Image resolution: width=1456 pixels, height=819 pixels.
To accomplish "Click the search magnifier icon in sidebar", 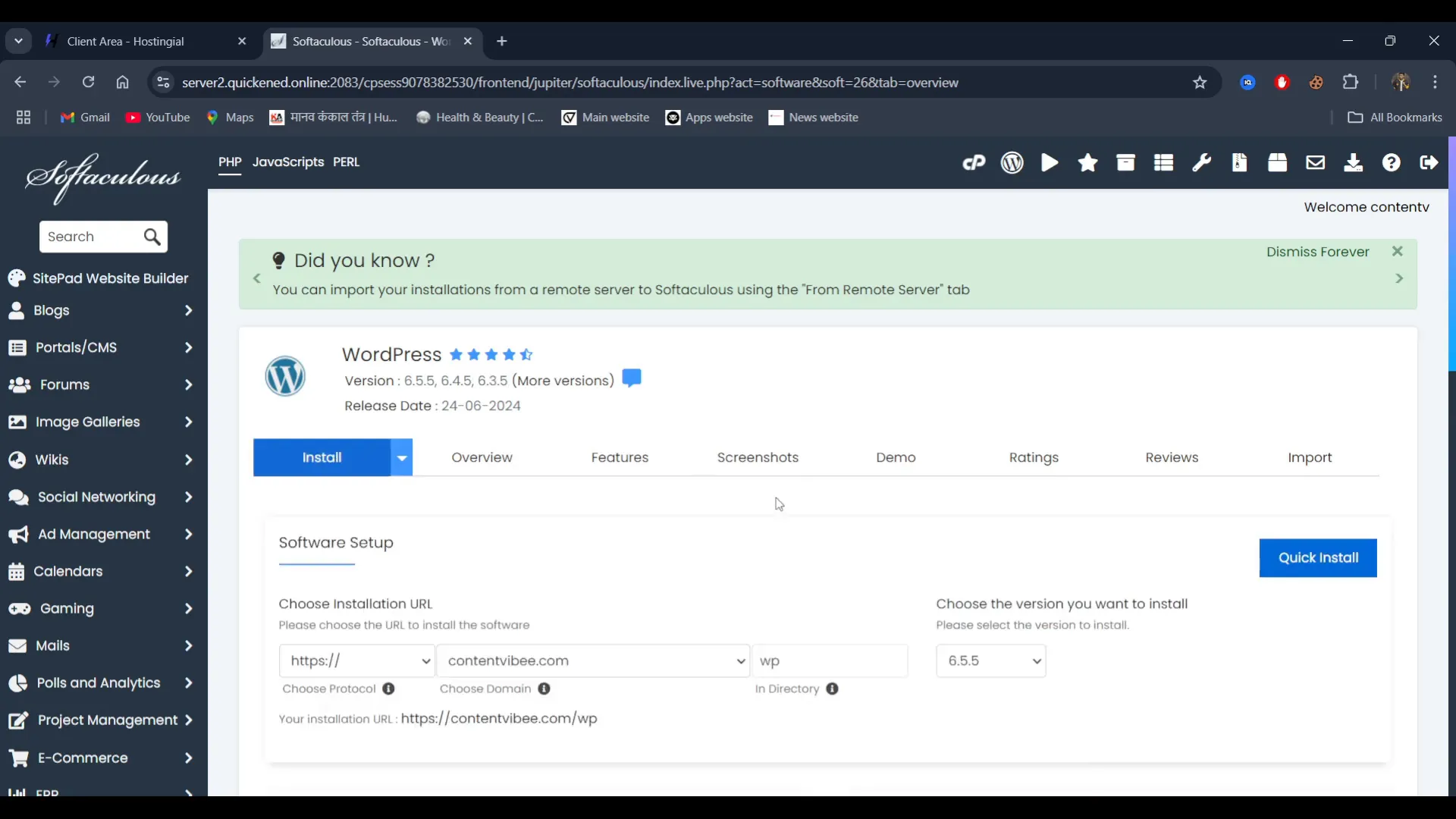I will (152, 237).
